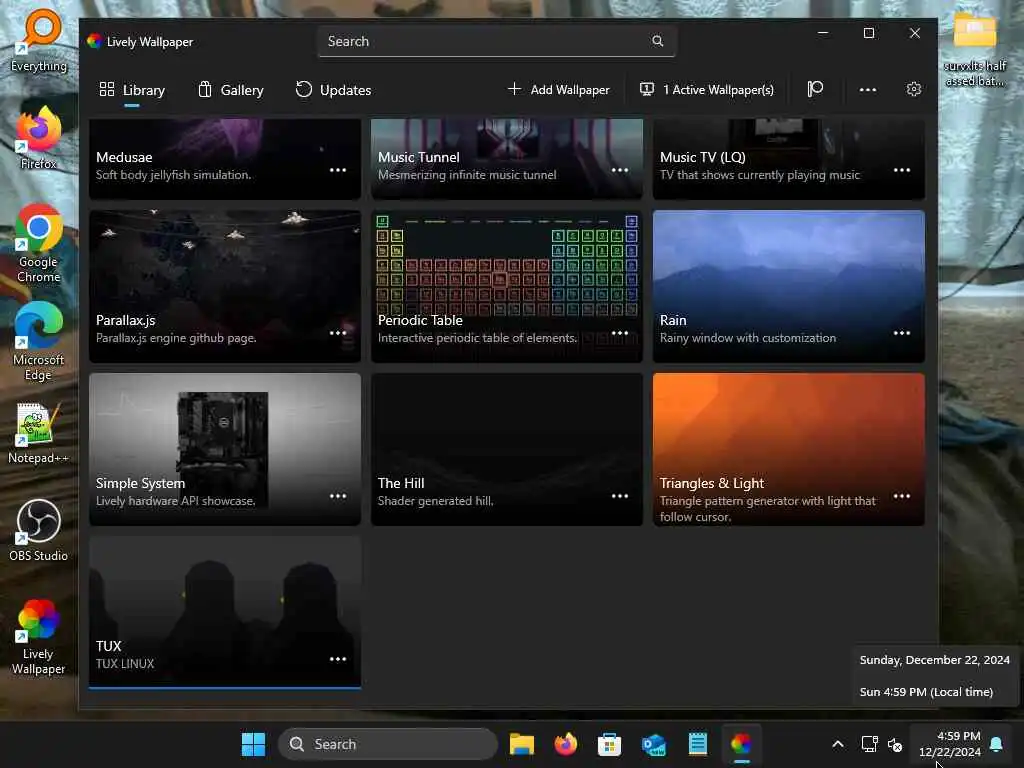Open File Explorer from the taskbar
Screen dimensions: 1024x768
click(522, 744)
